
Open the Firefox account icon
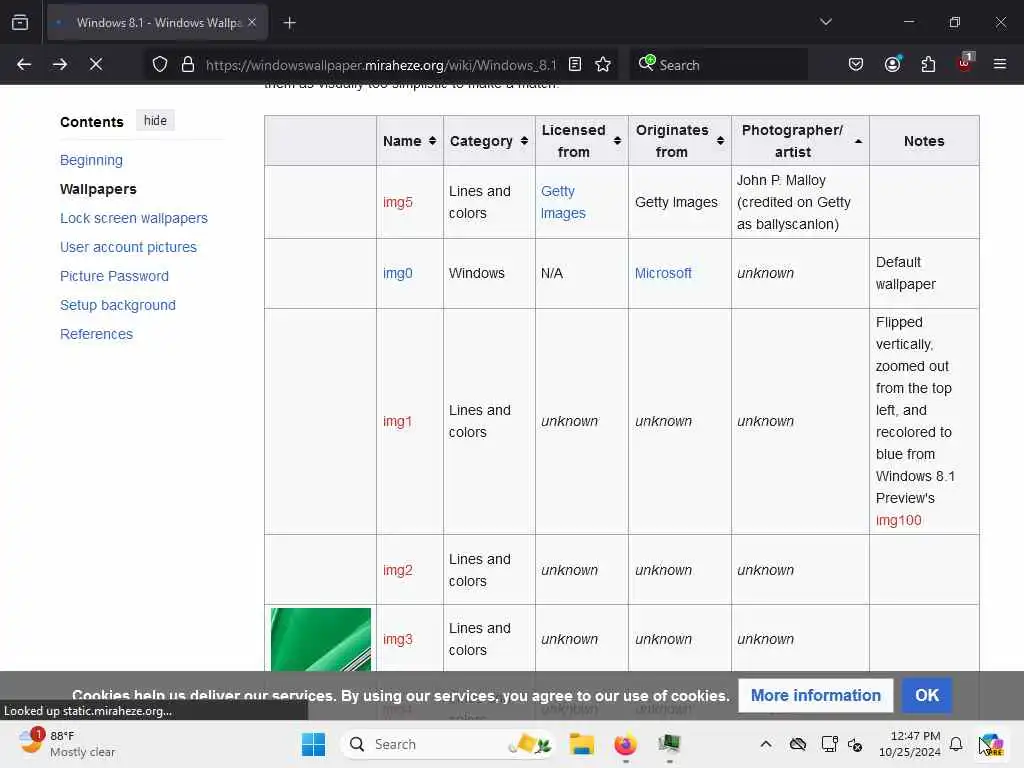click(x=892, y=64)
